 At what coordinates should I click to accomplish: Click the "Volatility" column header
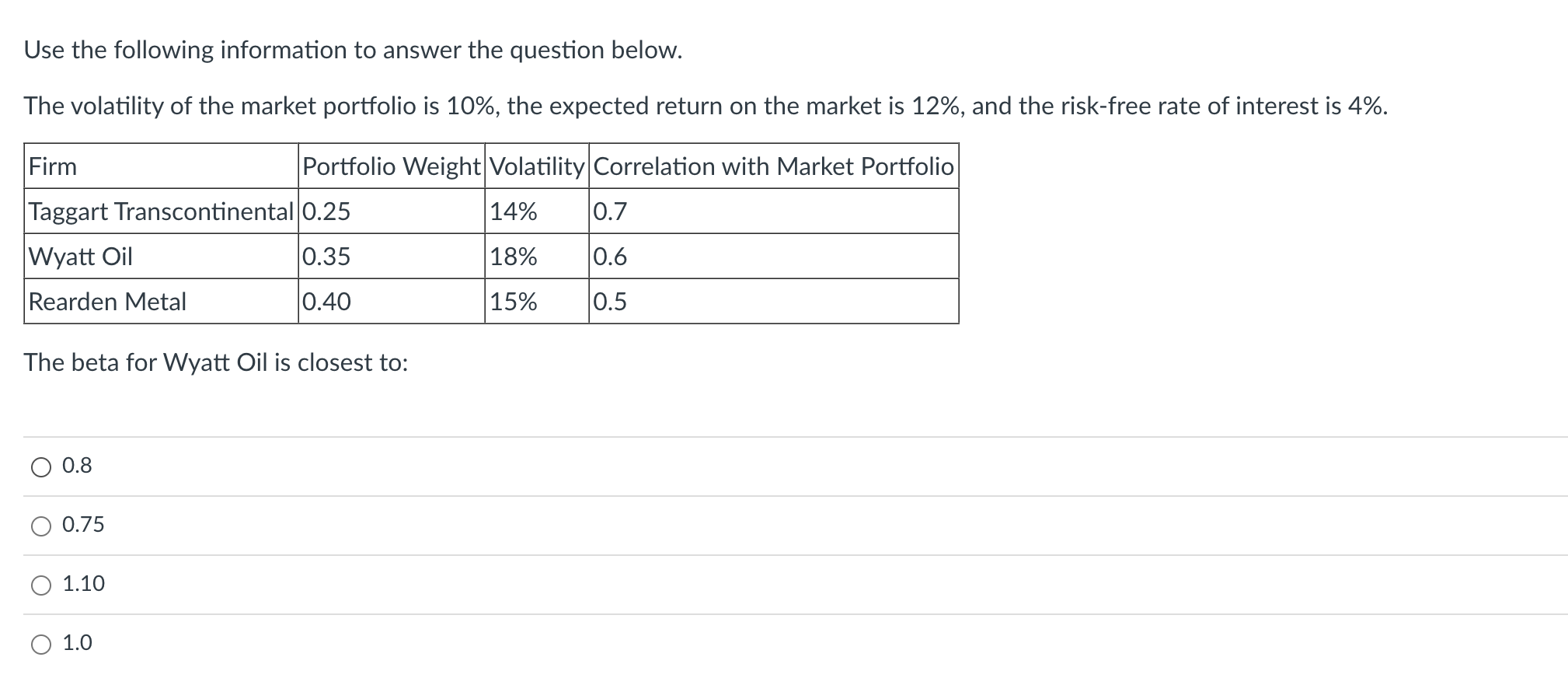click(537, 166)
